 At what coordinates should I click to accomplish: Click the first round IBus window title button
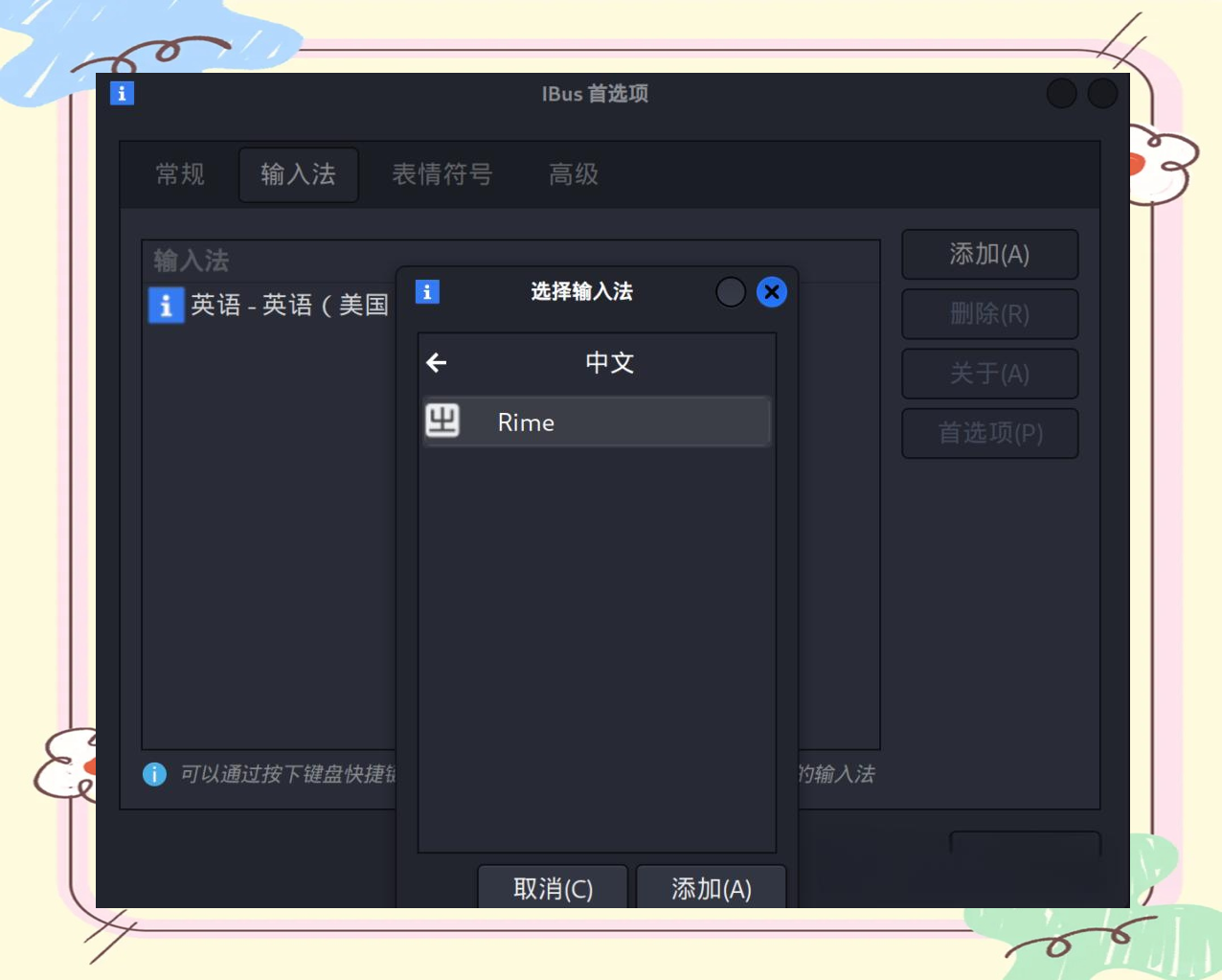tap(1061, 93)
